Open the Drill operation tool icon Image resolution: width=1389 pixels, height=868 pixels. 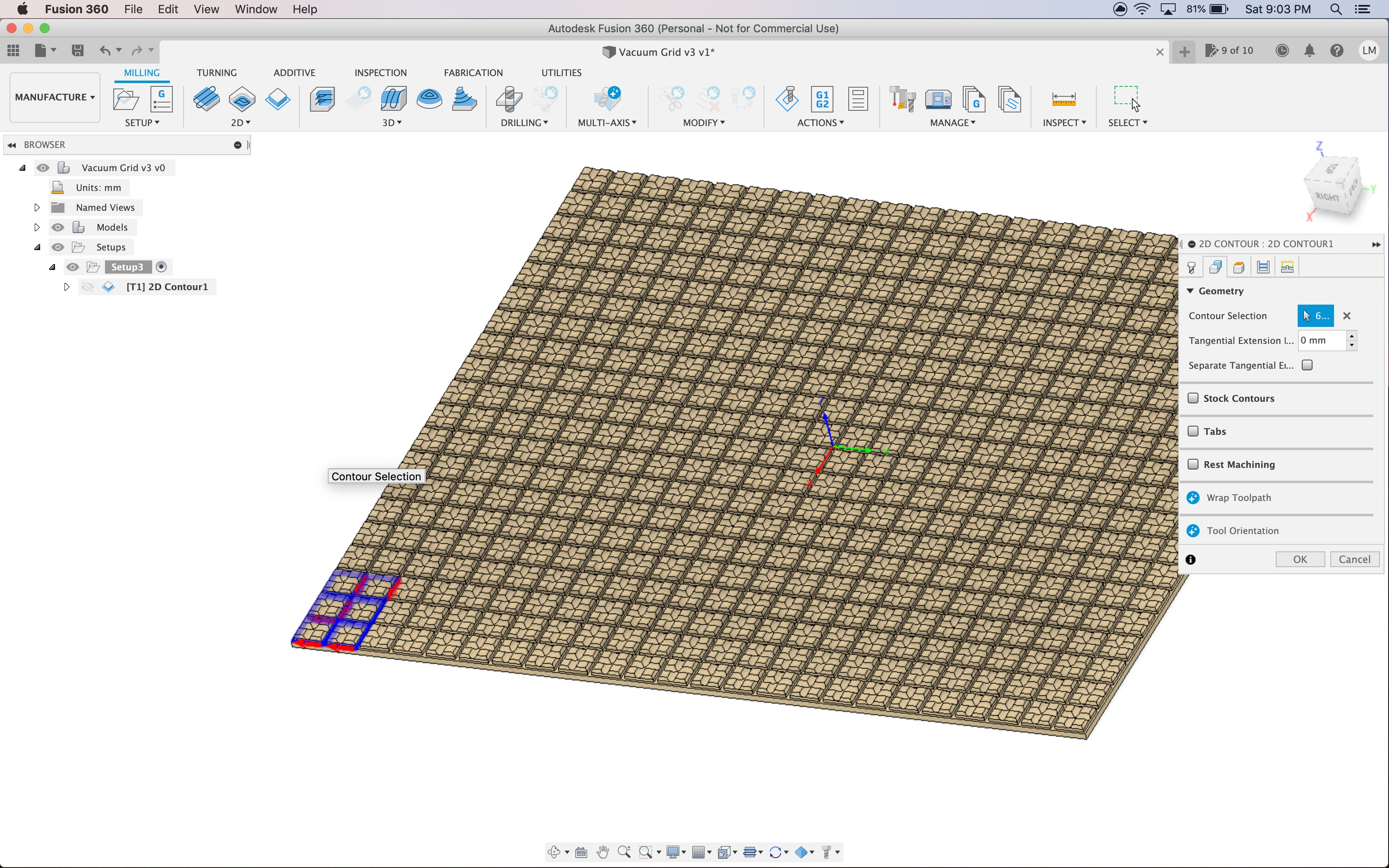click(x=509, y=99)
